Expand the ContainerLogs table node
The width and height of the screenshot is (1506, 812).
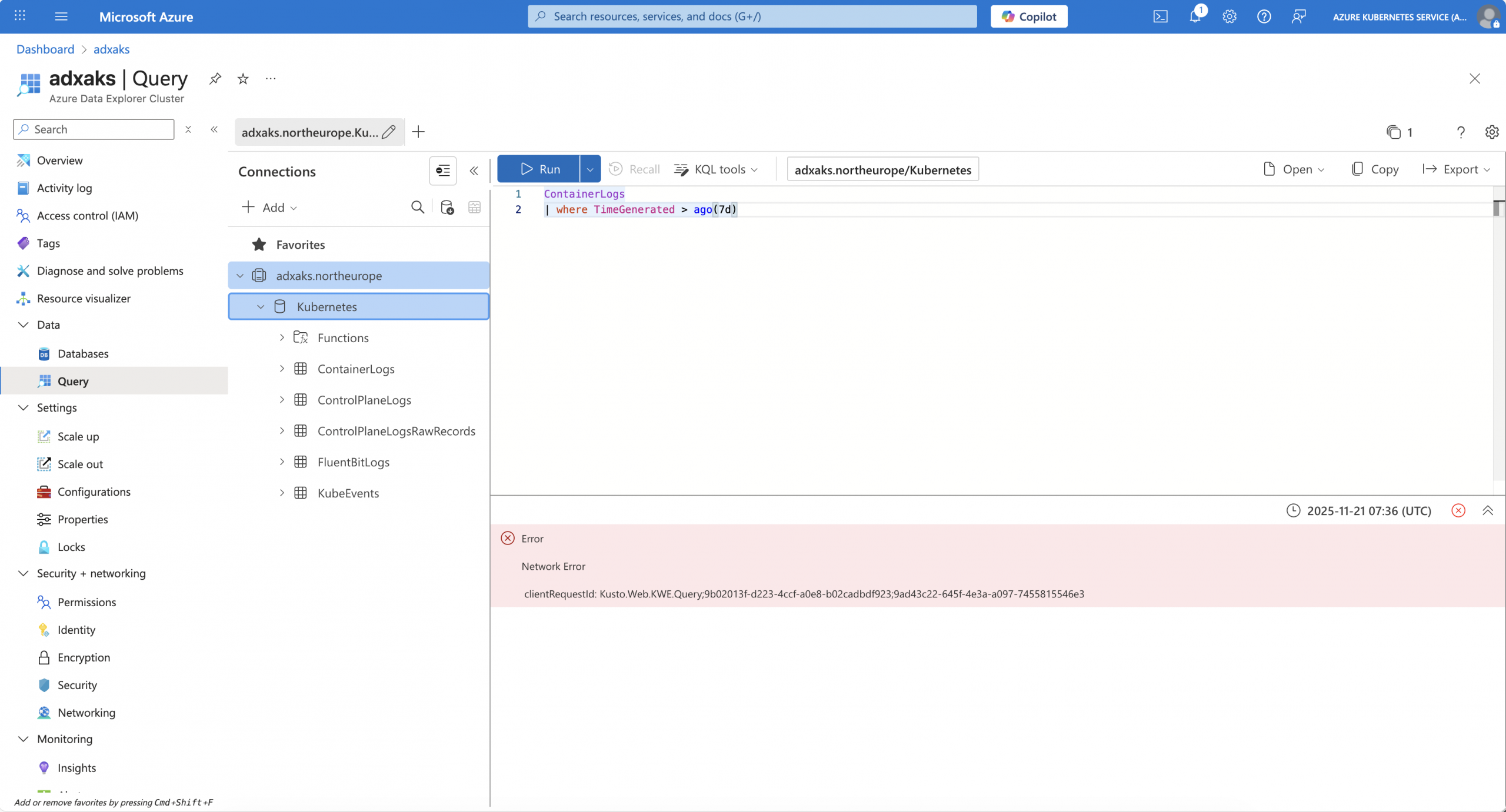(x=282, y=369)
